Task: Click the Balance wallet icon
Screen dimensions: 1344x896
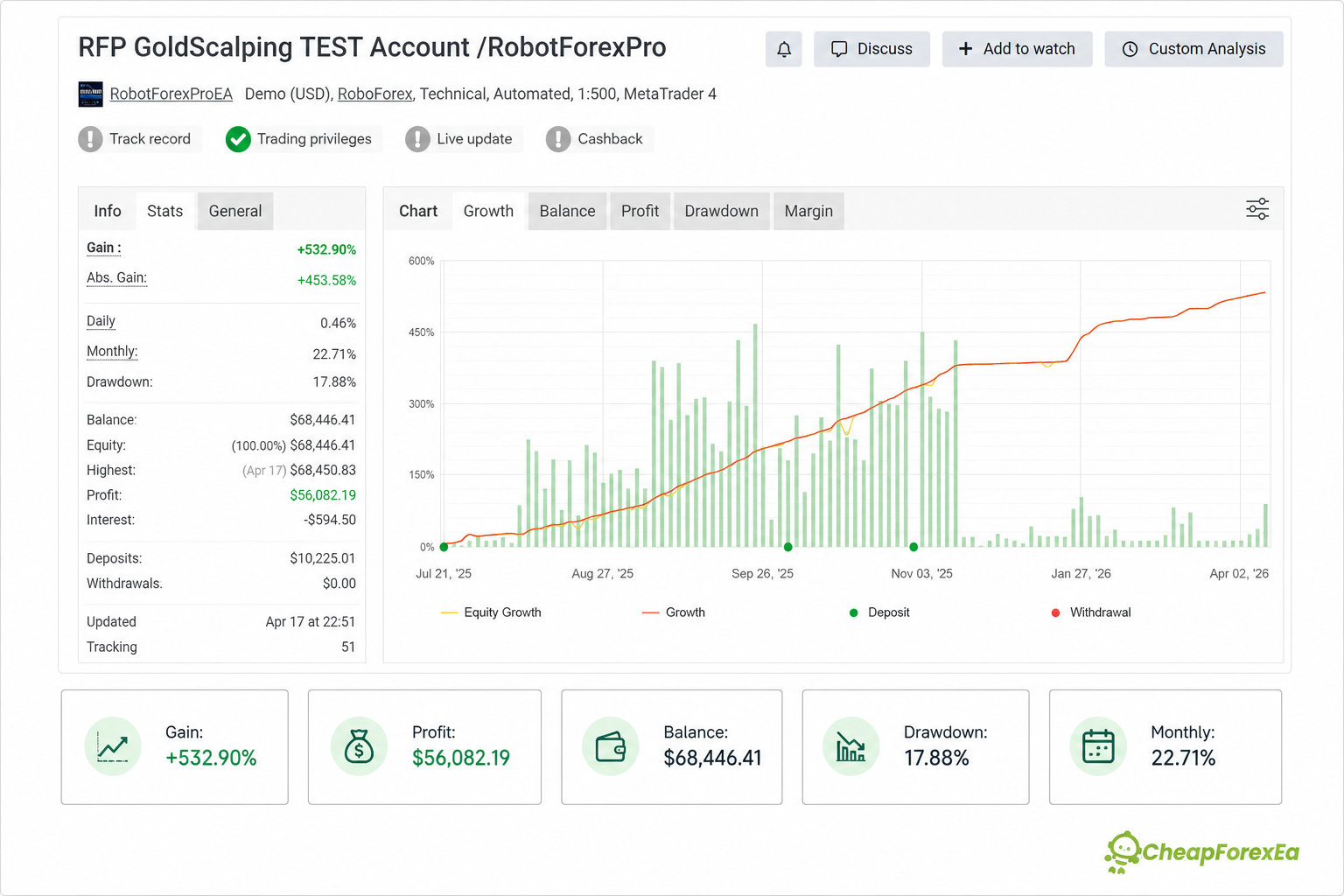Action: [611, 746]
